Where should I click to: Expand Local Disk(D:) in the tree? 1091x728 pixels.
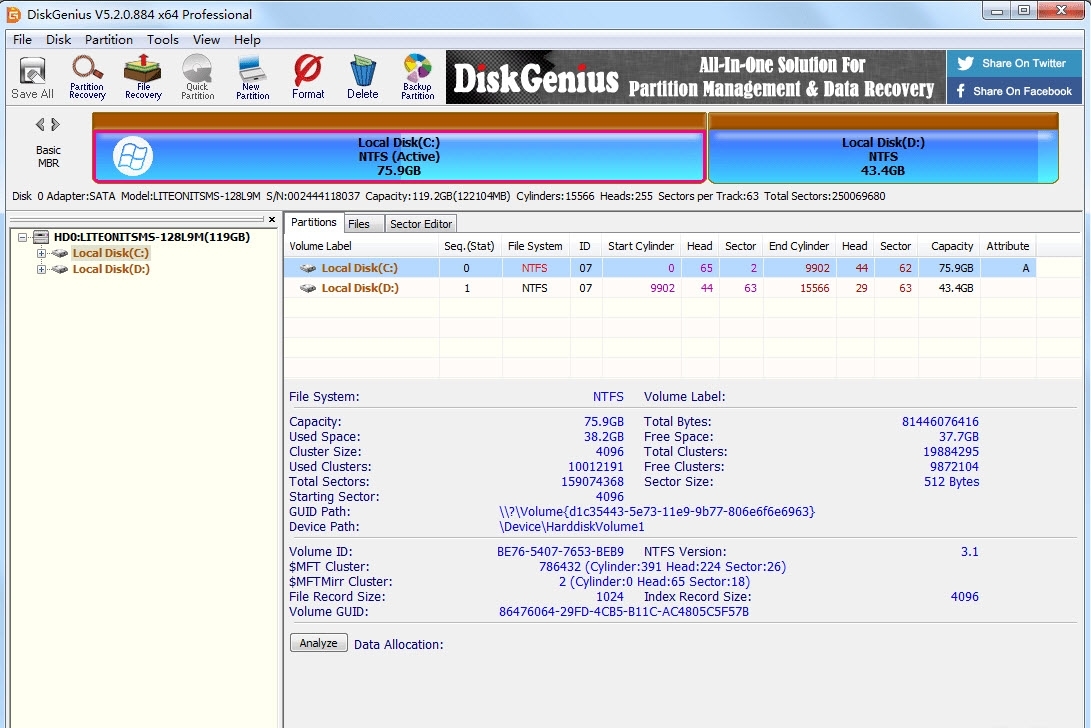tap(41, 269)
